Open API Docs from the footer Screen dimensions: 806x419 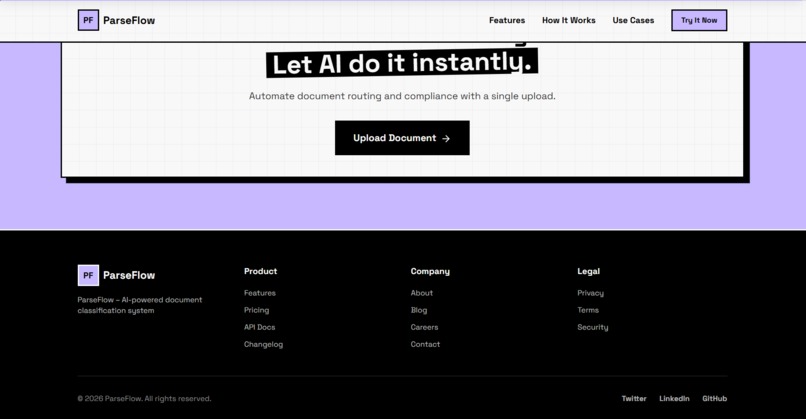pos(260,327)
